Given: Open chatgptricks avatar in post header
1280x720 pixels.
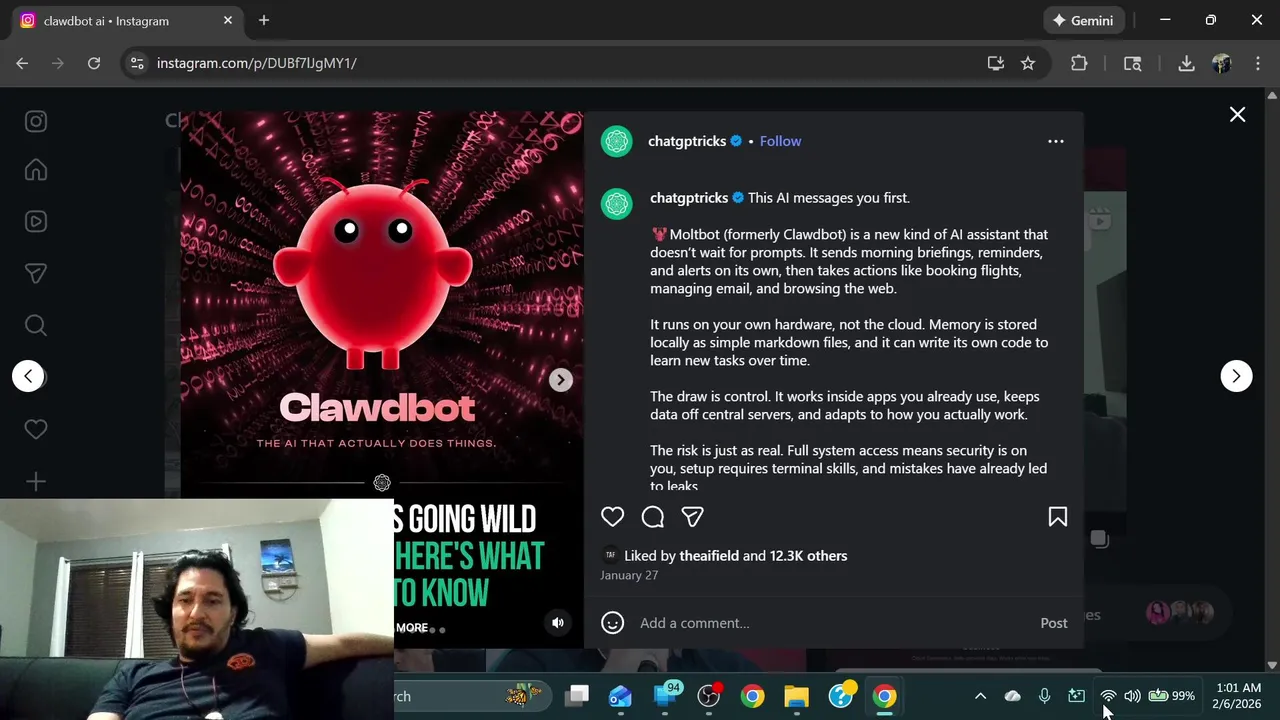Looking at the screenshot, I should pos(617,142).
